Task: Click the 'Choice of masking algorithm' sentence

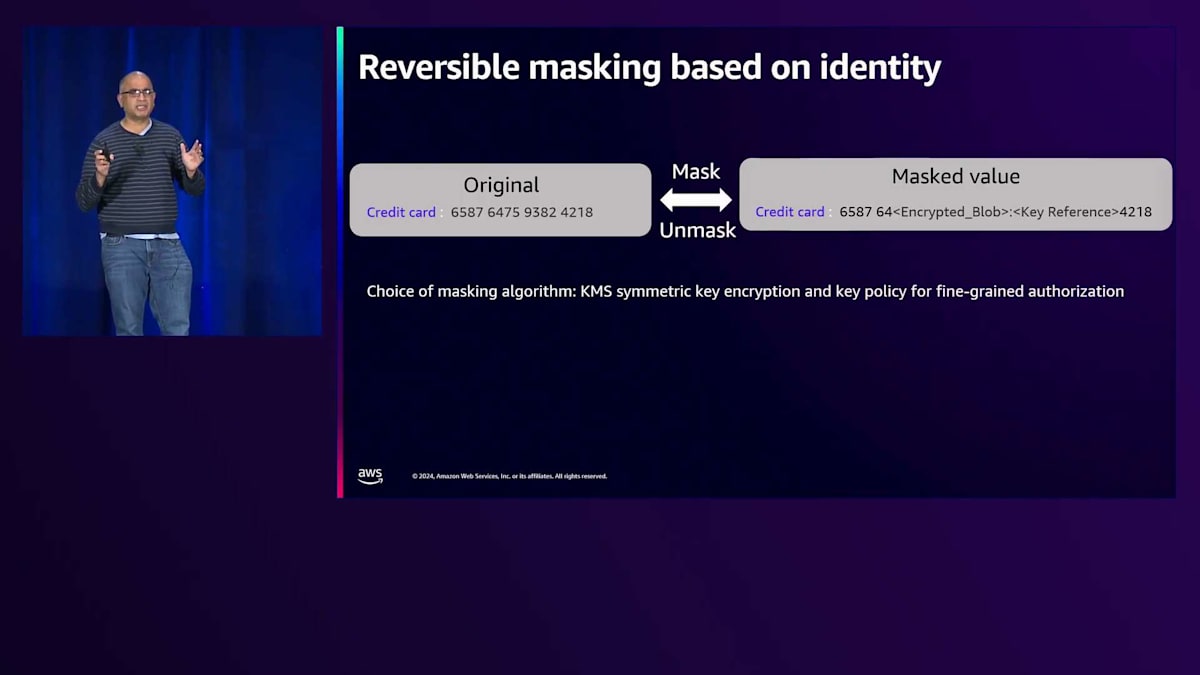Action: [x=745, y=292]
